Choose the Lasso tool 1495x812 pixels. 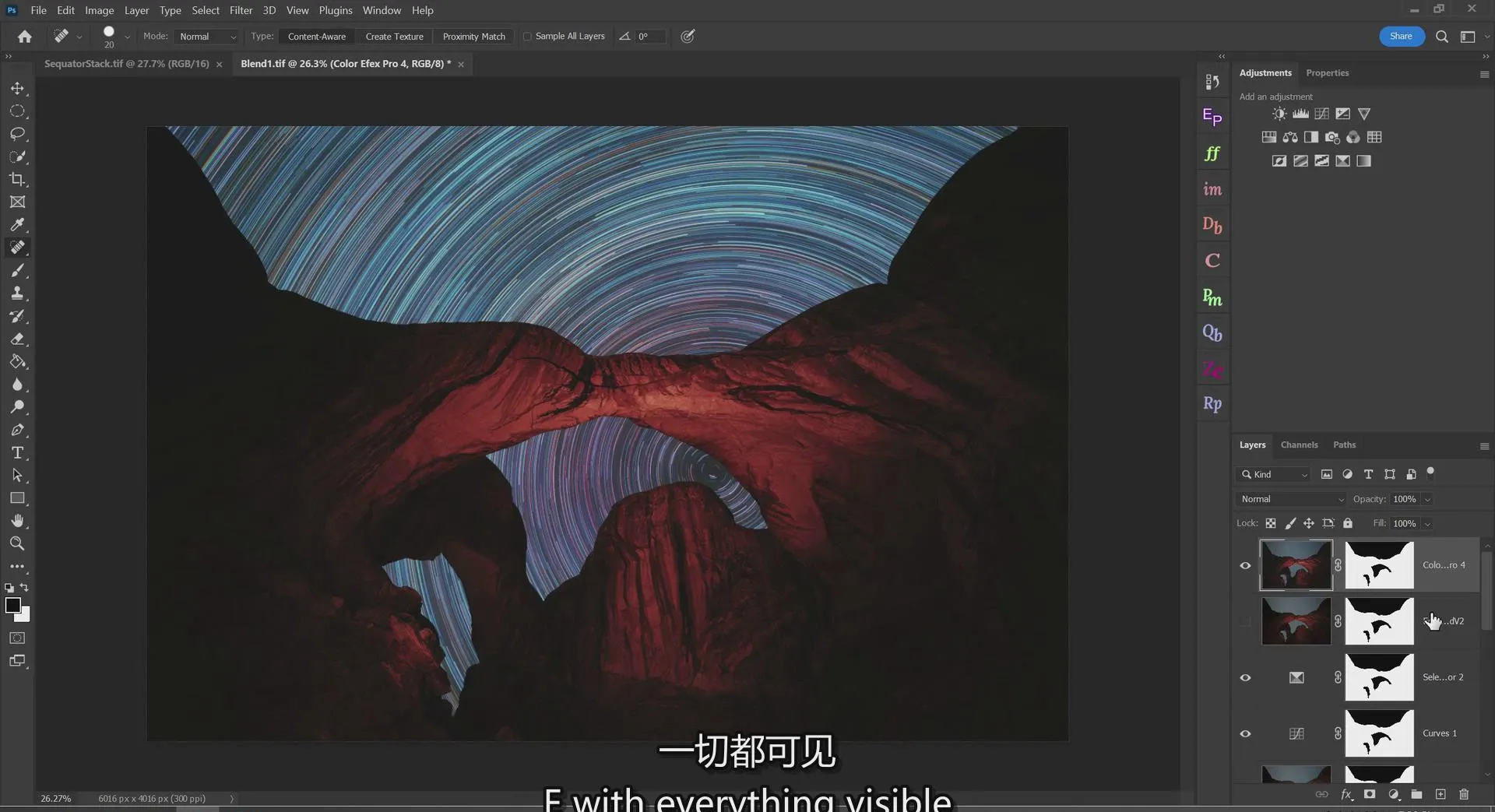point(17,134)
